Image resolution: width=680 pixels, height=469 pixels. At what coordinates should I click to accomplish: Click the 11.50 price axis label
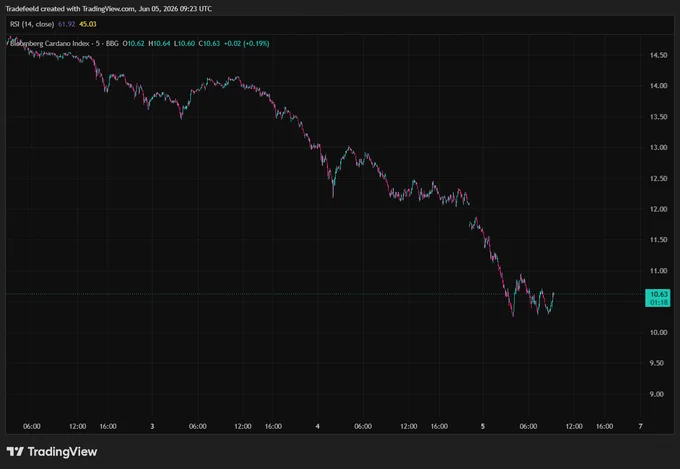658,240
